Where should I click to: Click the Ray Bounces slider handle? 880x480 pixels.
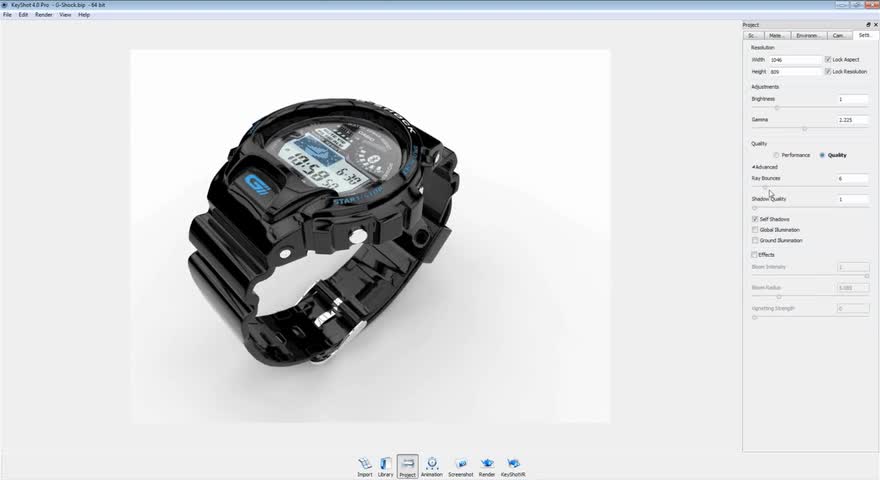[x=764, y=187]
